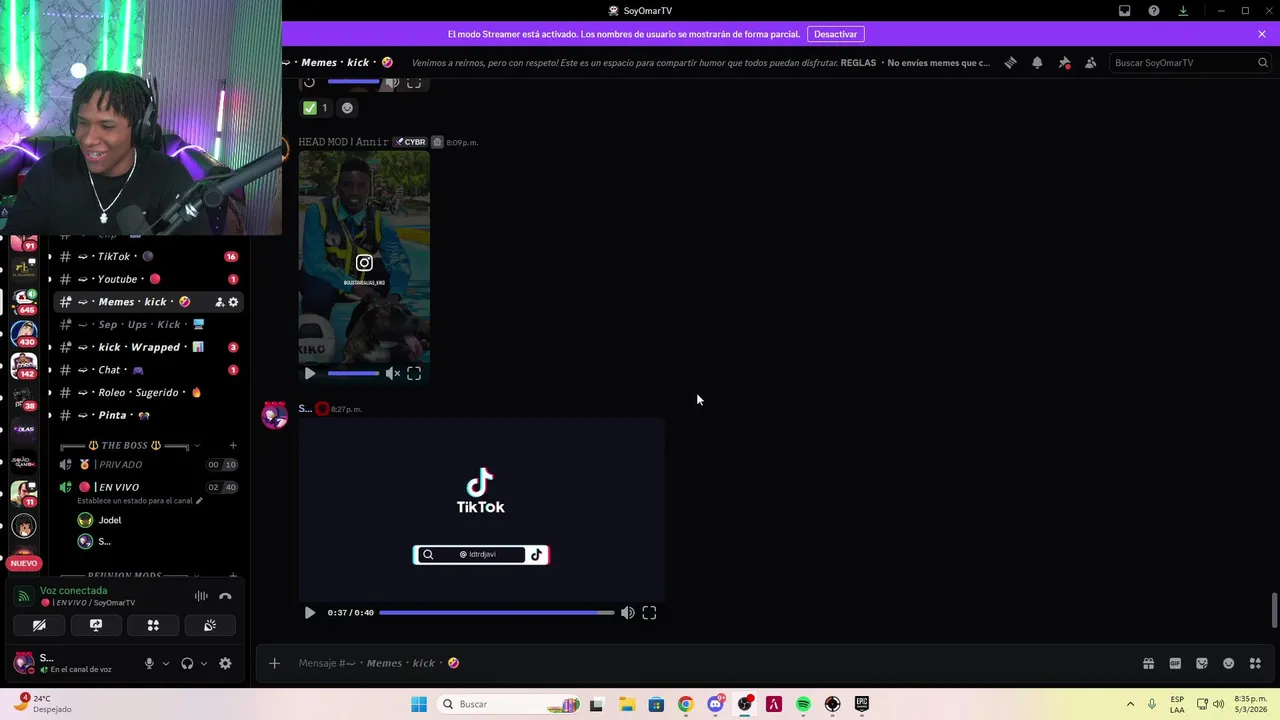This screenshot has width=1280, height=720.
Task: Open user settings gear icon
Action: 225,663
